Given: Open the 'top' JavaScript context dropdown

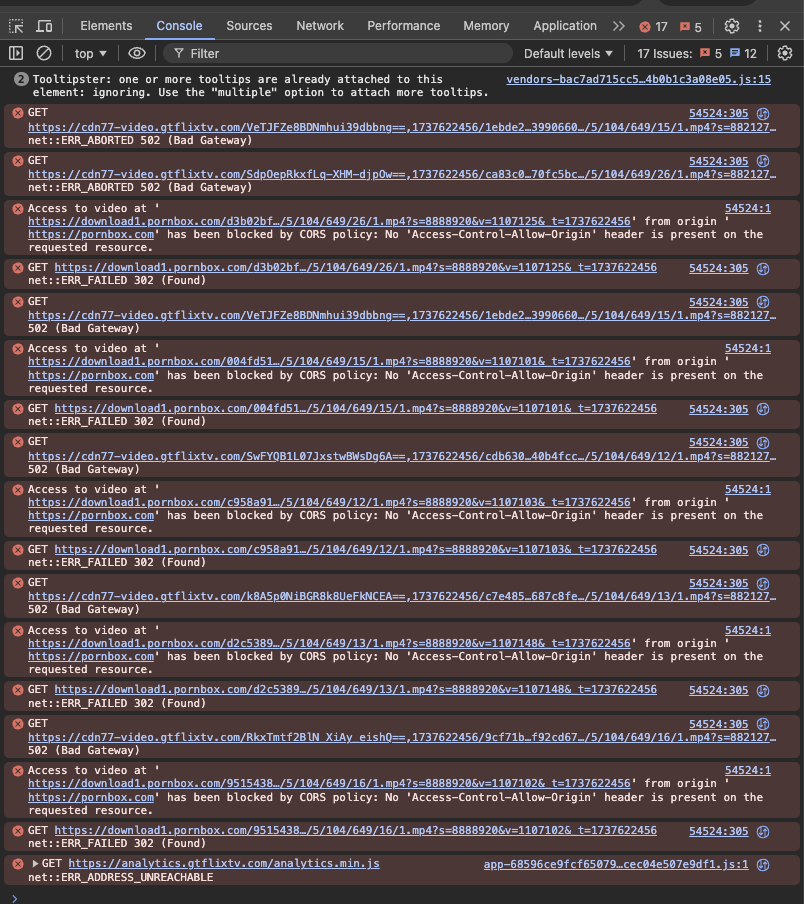Looking at the screenshot, I should 90,53.
